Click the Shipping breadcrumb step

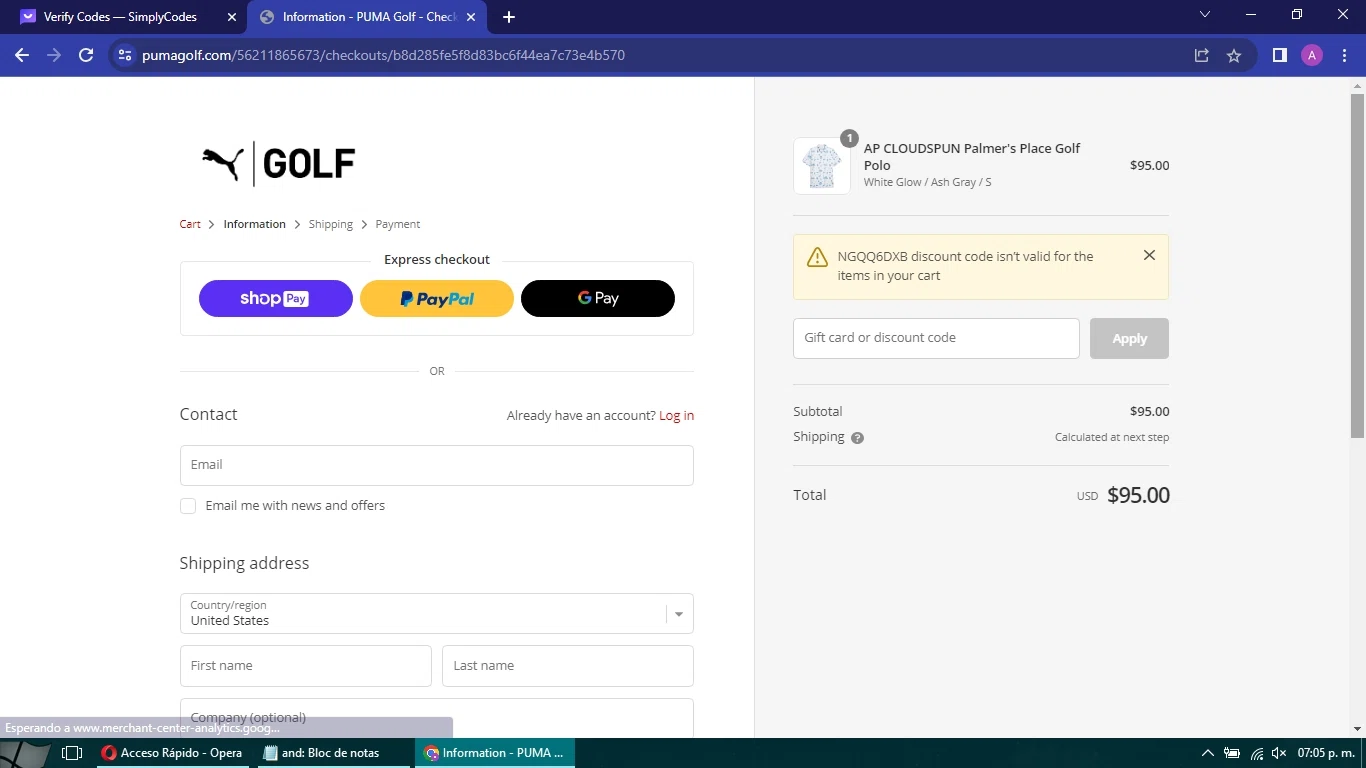[330, 224]
